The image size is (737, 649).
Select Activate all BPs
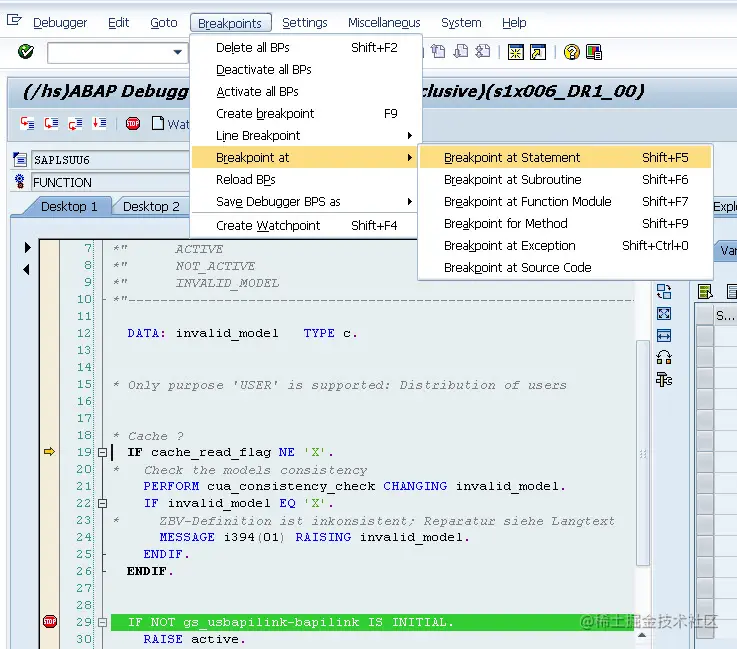[306, 92]
